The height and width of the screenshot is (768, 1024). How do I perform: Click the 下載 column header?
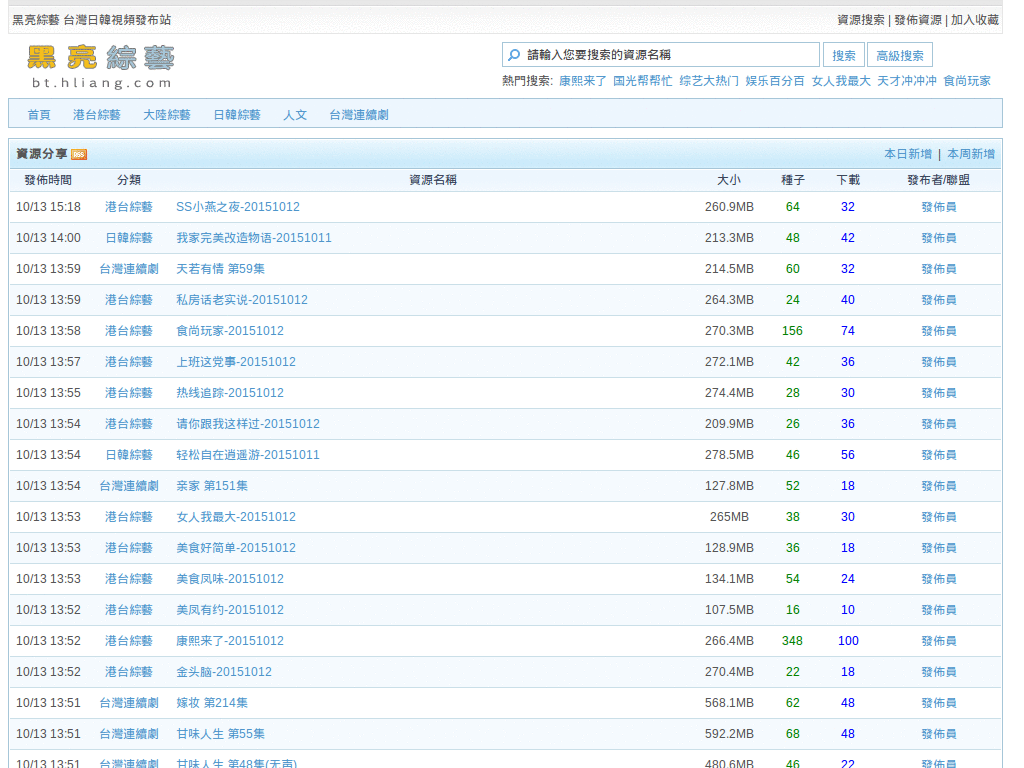(x=848, y=180)
